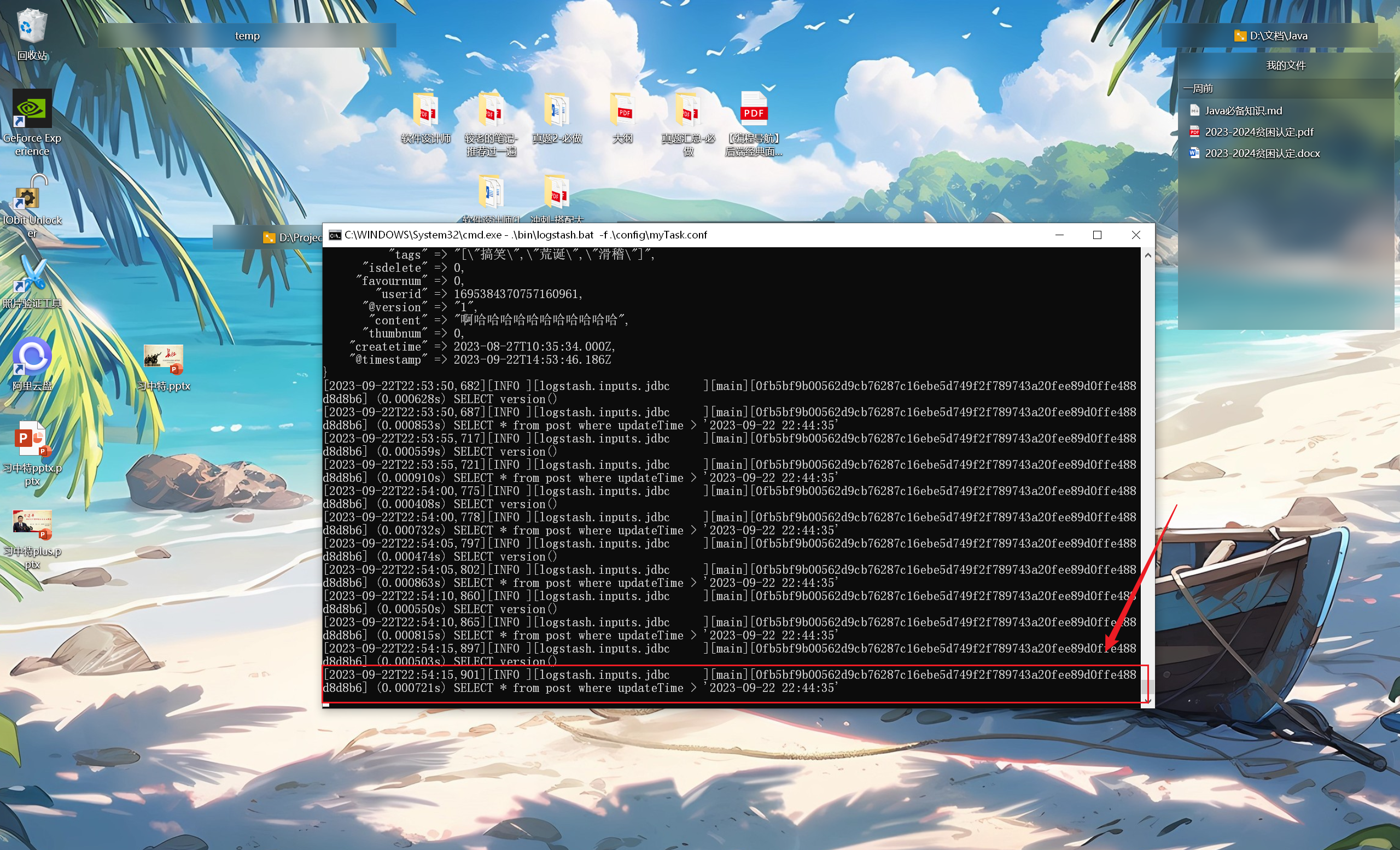Maximize the cmd.exe window
Image resolution: width=1400 pixels, height=850 pixels.
1097,235
